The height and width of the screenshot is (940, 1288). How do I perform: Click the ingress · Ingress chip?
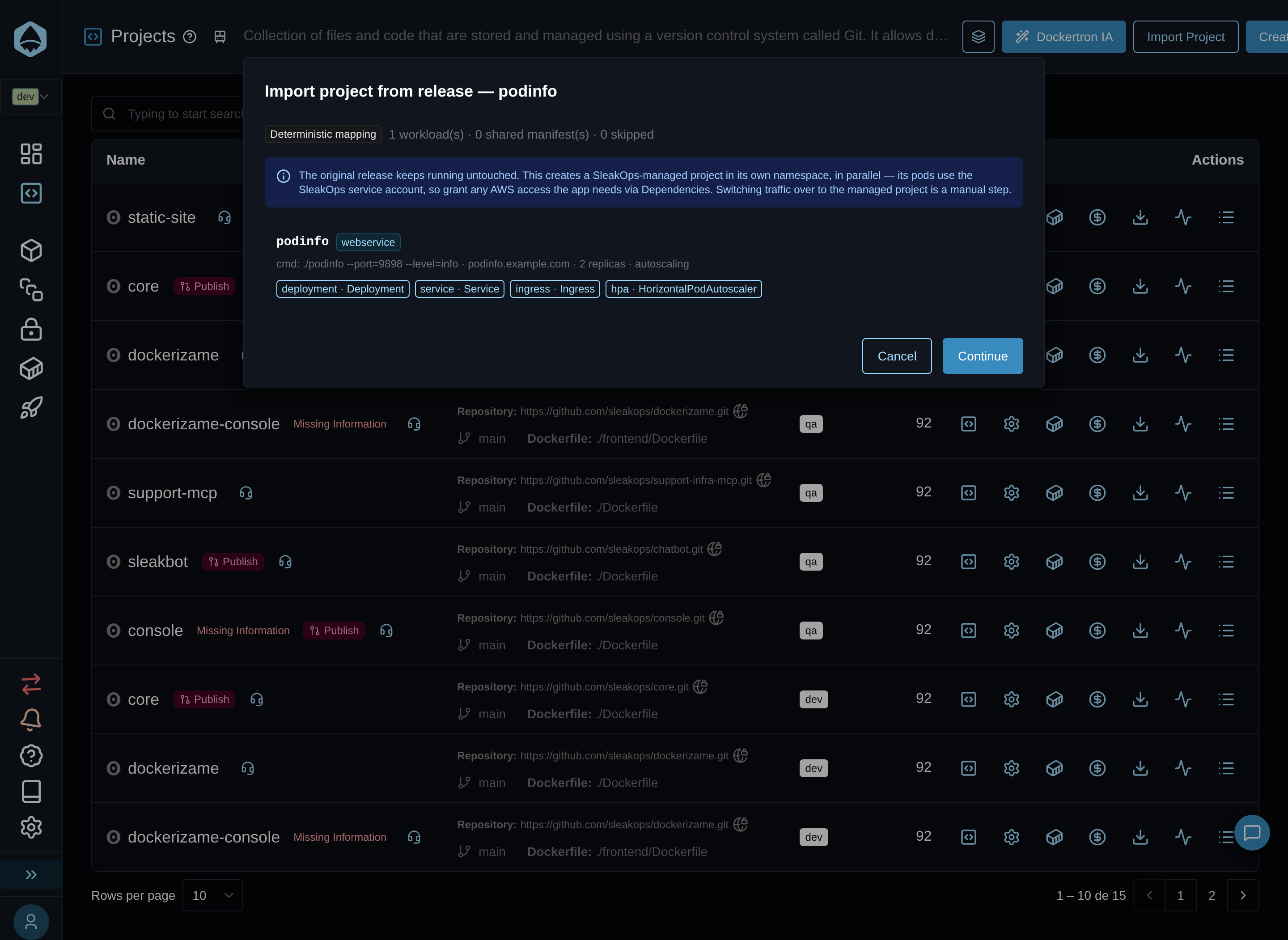(555, 289)
